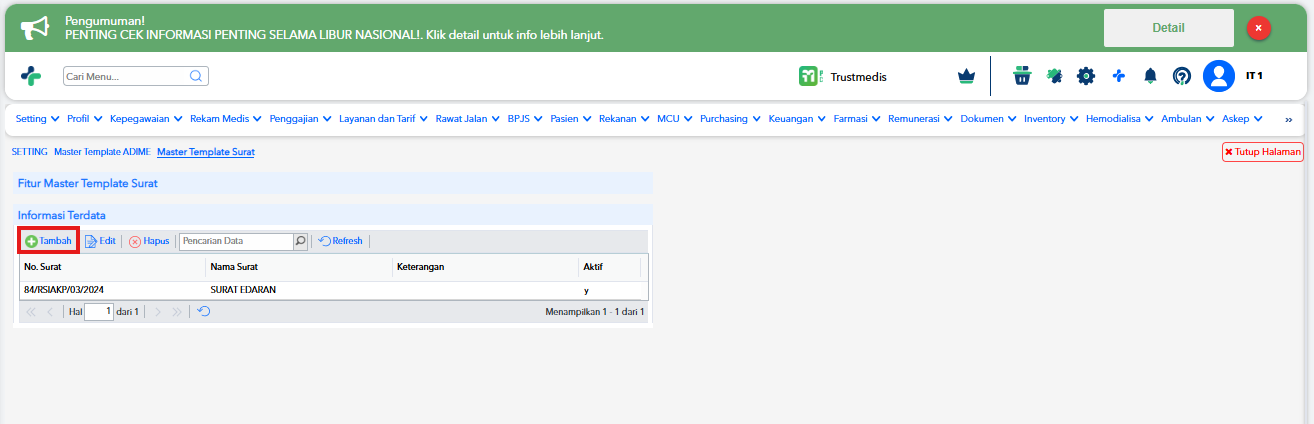Click the puzzle piece icon in header
The height and width of the screenshot is (424, 1314).
1054,76
